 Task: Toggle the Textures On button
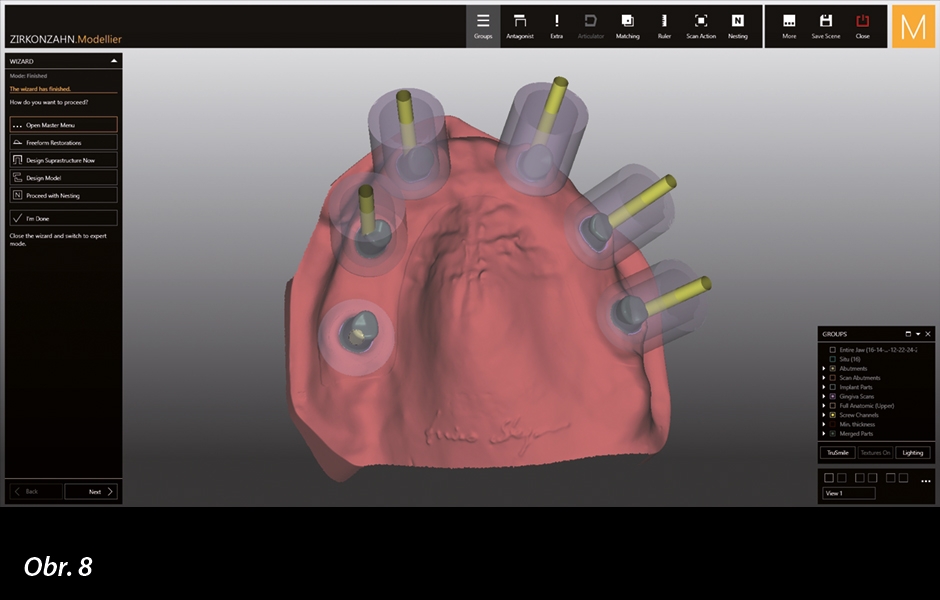coord(875,453)
